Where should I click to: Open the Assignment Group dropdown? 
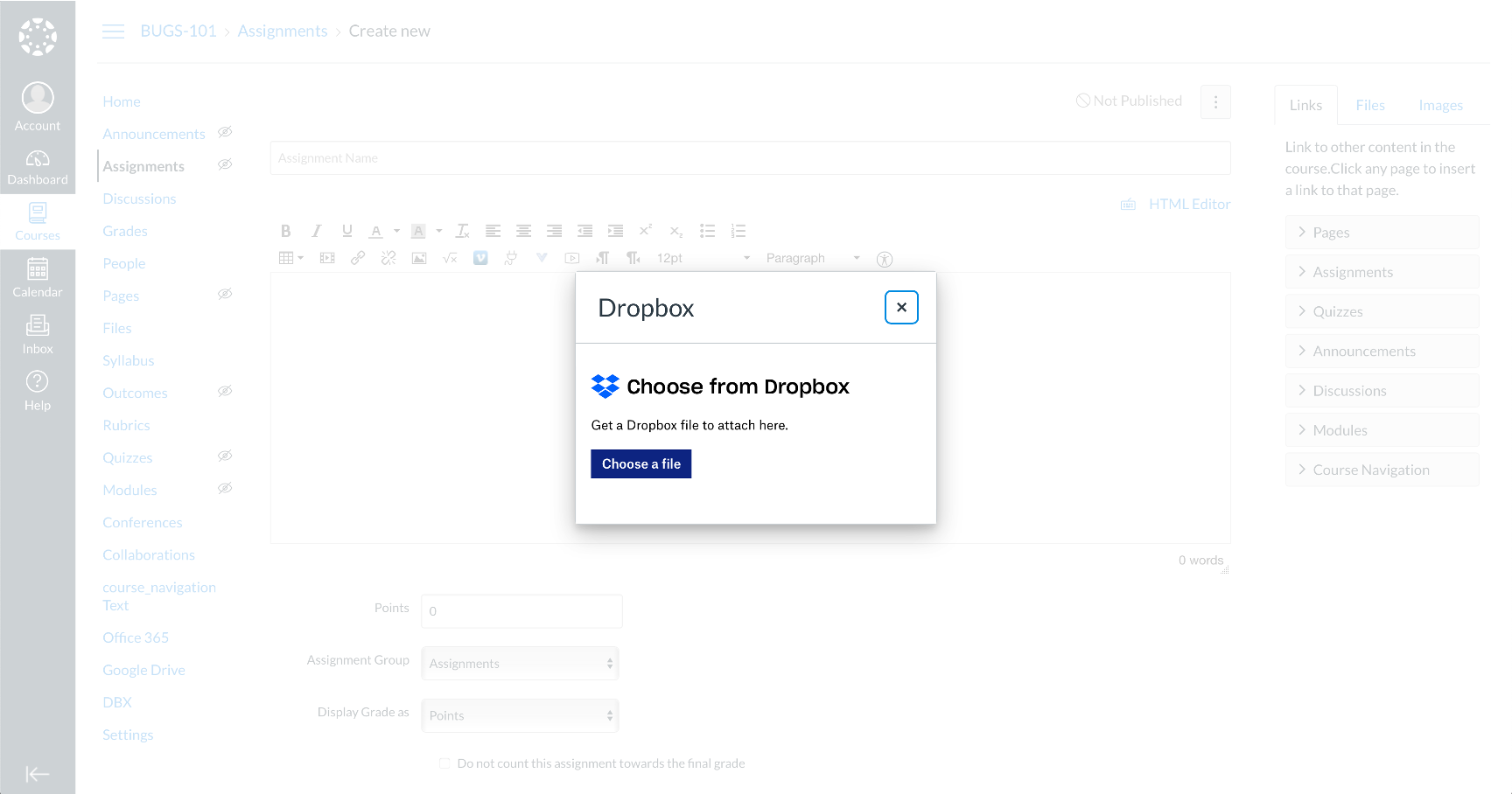coord(520,664)
